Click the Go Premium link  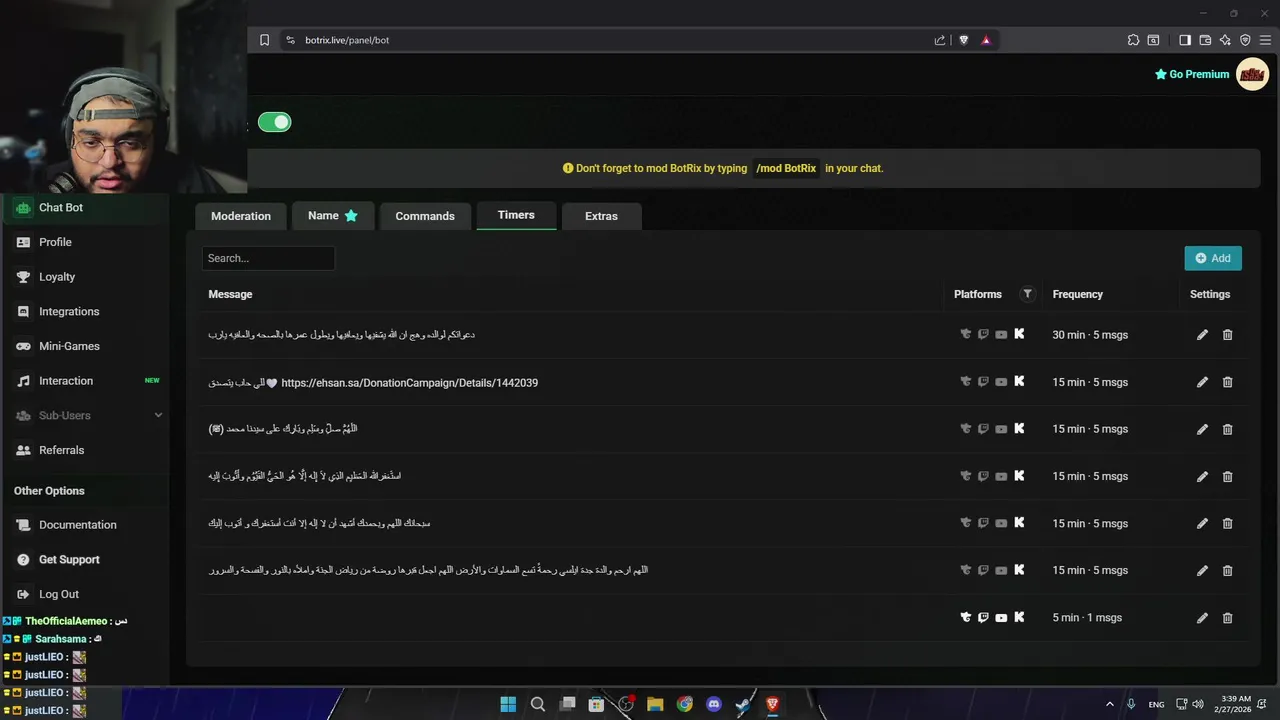tap(1192, 74)
